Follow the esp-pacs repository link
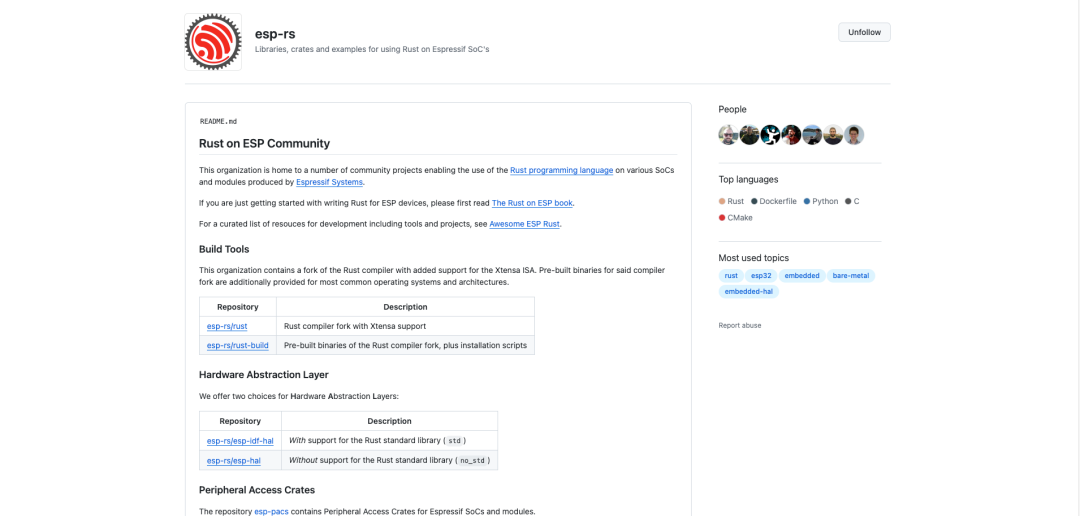 tap(271, 512)
